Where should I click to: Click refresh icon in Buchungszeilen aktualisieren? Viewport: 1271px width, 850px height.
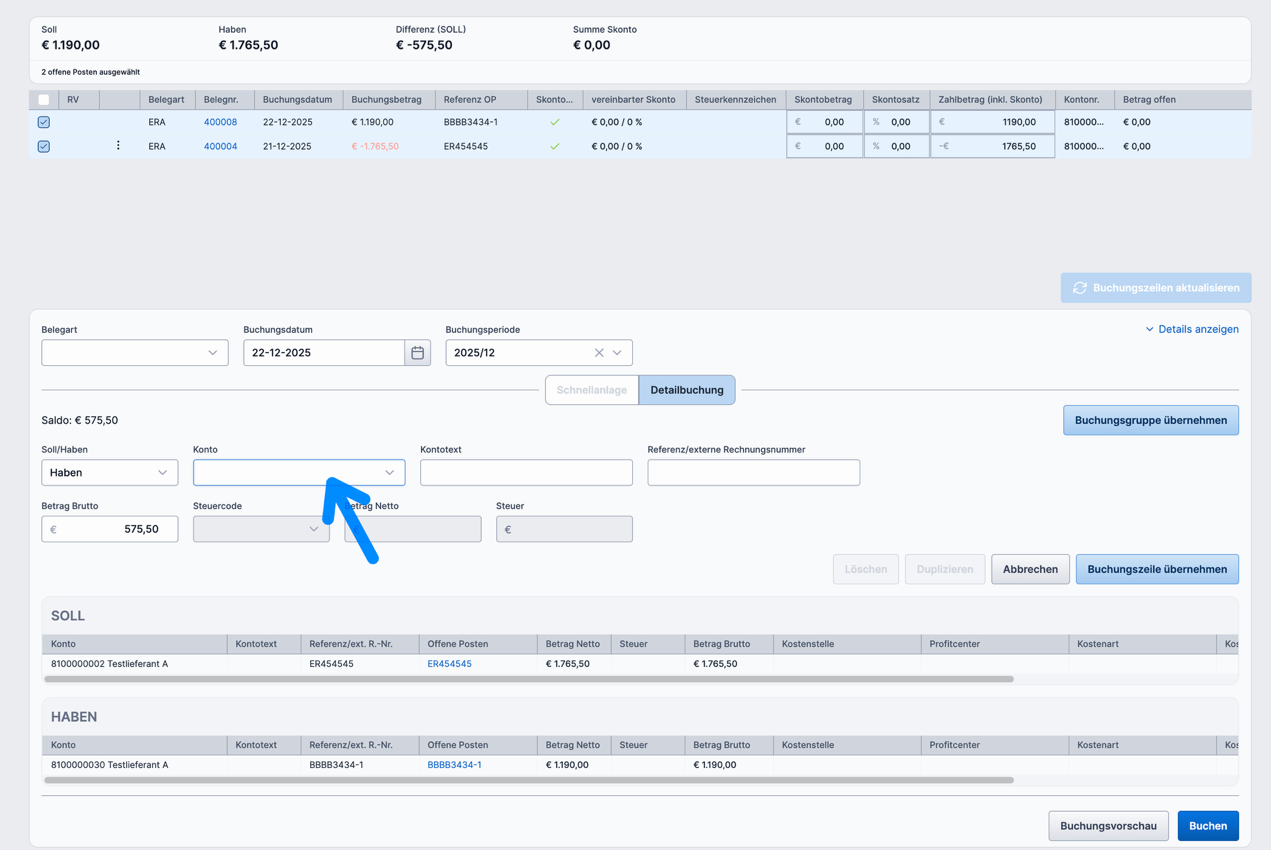[x=1080, y=288]
